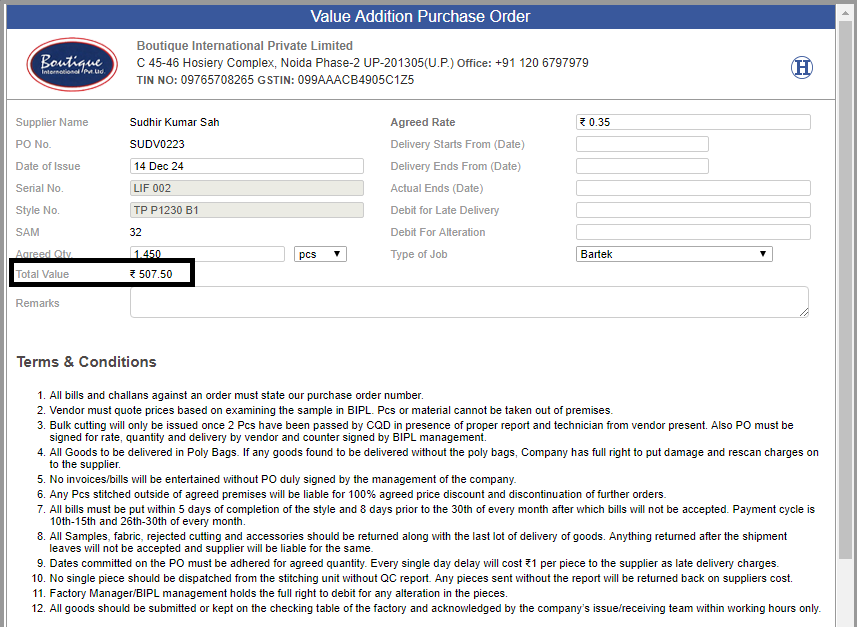
Task: Click Boutique International Private Limited company name
Action: coord(244,46)
